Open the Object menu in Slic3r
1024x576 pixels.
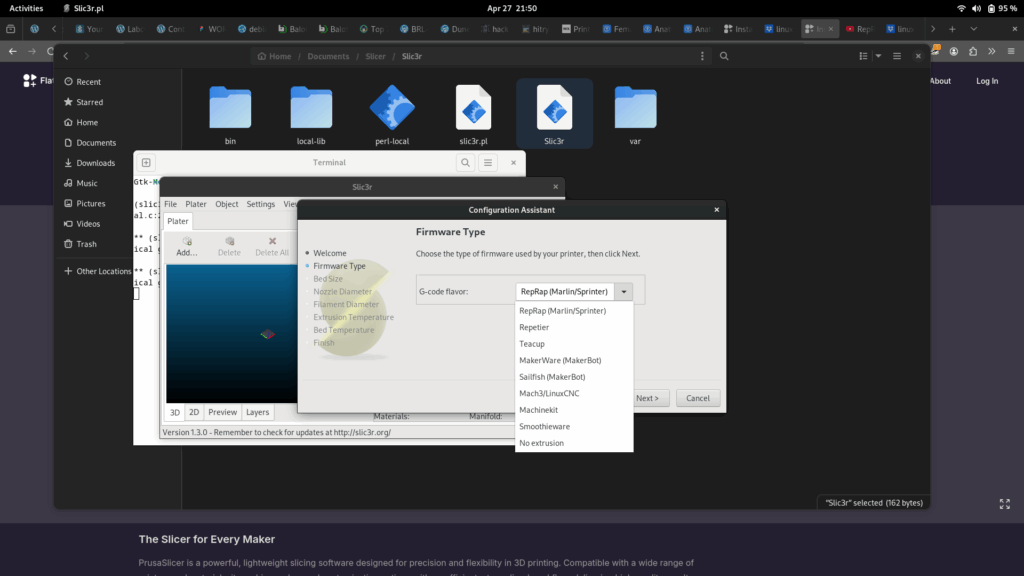[227, 204]
